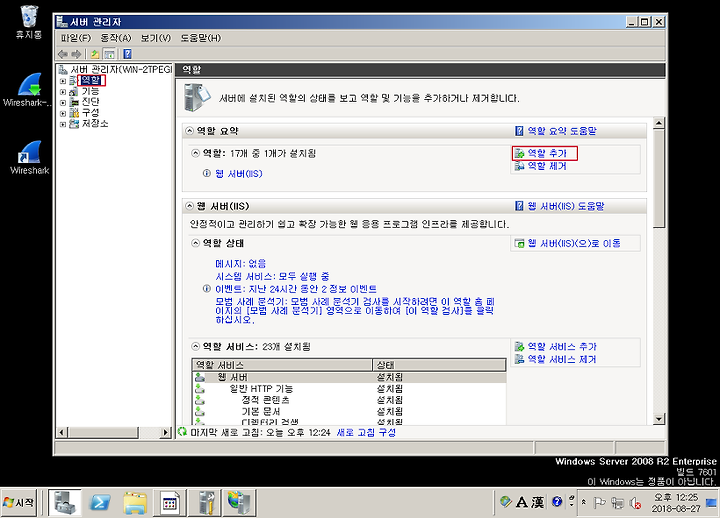Expand the 기능 tree node
Image resolution: width=720 pixels, height=518 pixels.
(x=63, y=92)
